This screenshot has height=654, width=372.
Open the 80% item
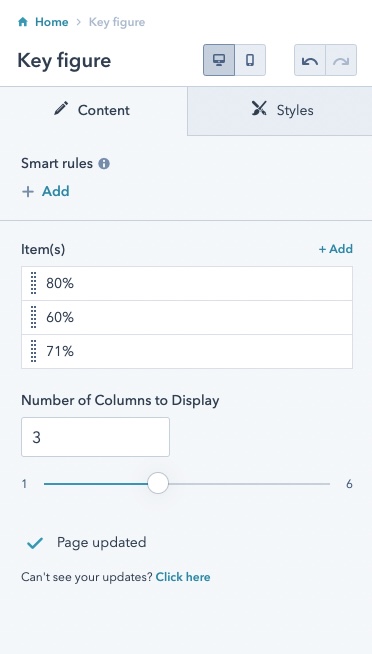pyautogui.click(x=187, y=284)
